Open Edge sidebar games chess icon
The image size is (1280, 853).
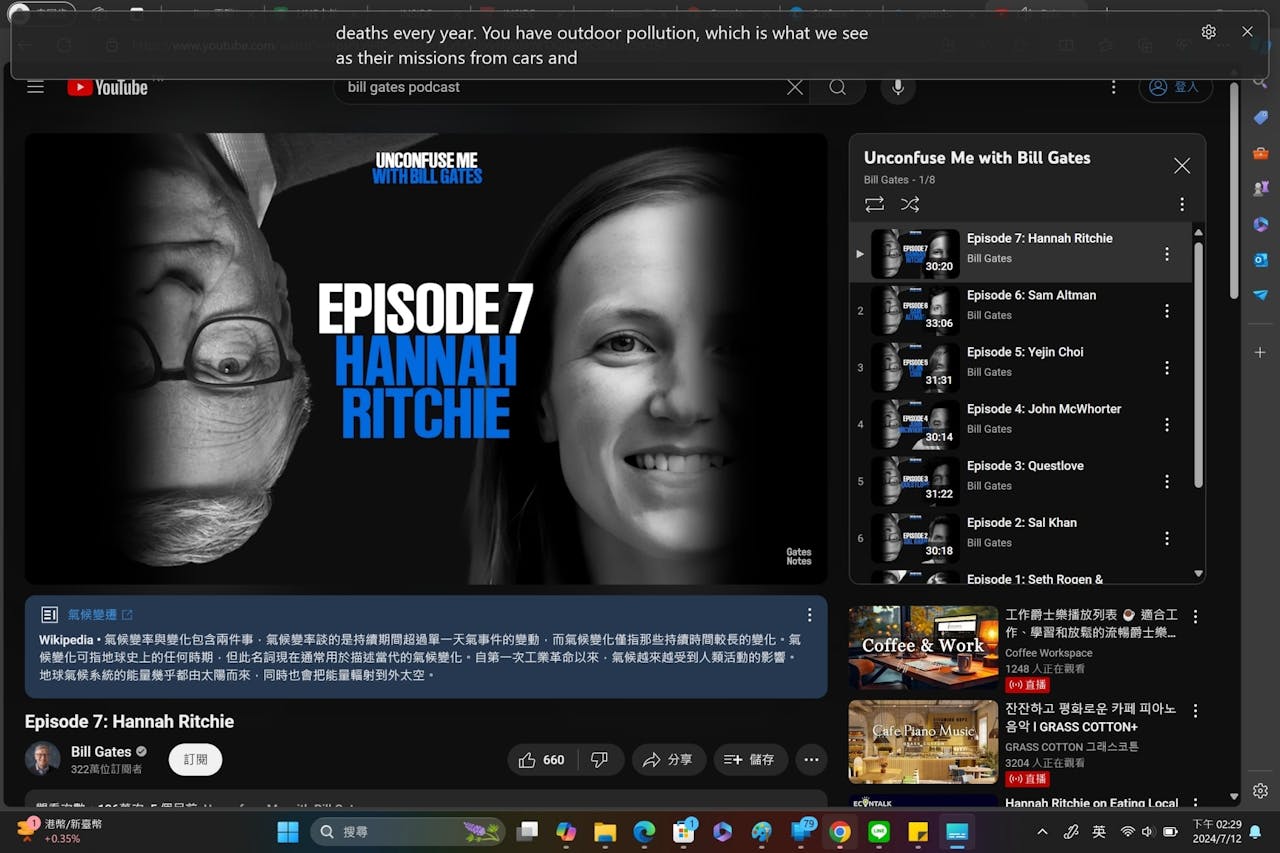pos(1260,188)
